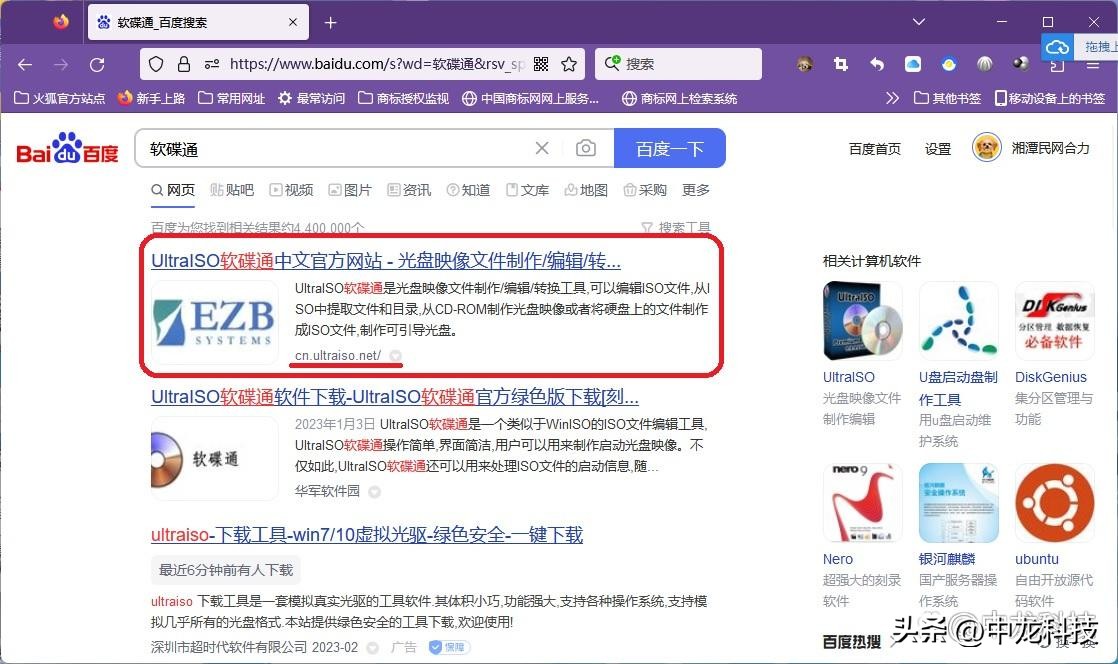Open the tab list chevron dropdown
This screenshot has height=664, width=1118.
918,21
